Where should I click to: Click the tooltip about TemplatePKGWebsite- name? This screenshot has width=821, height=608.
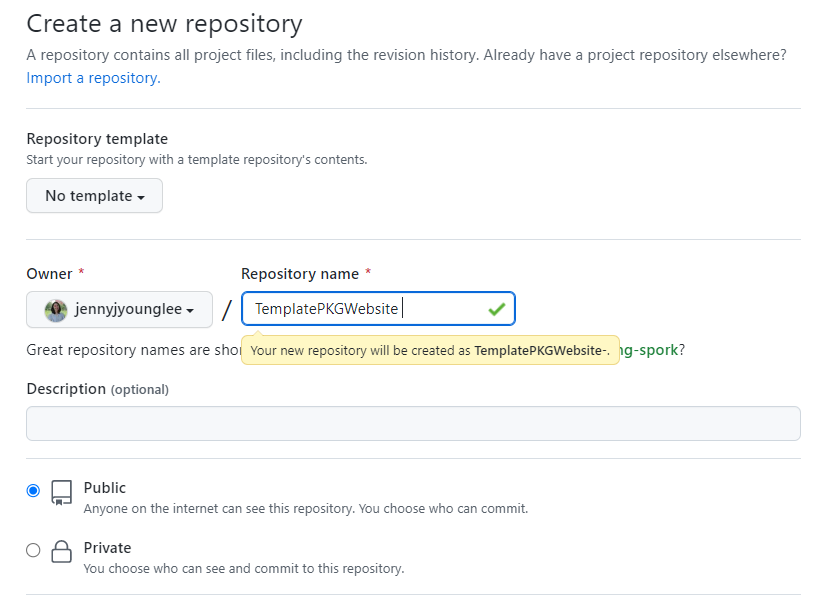430,350
